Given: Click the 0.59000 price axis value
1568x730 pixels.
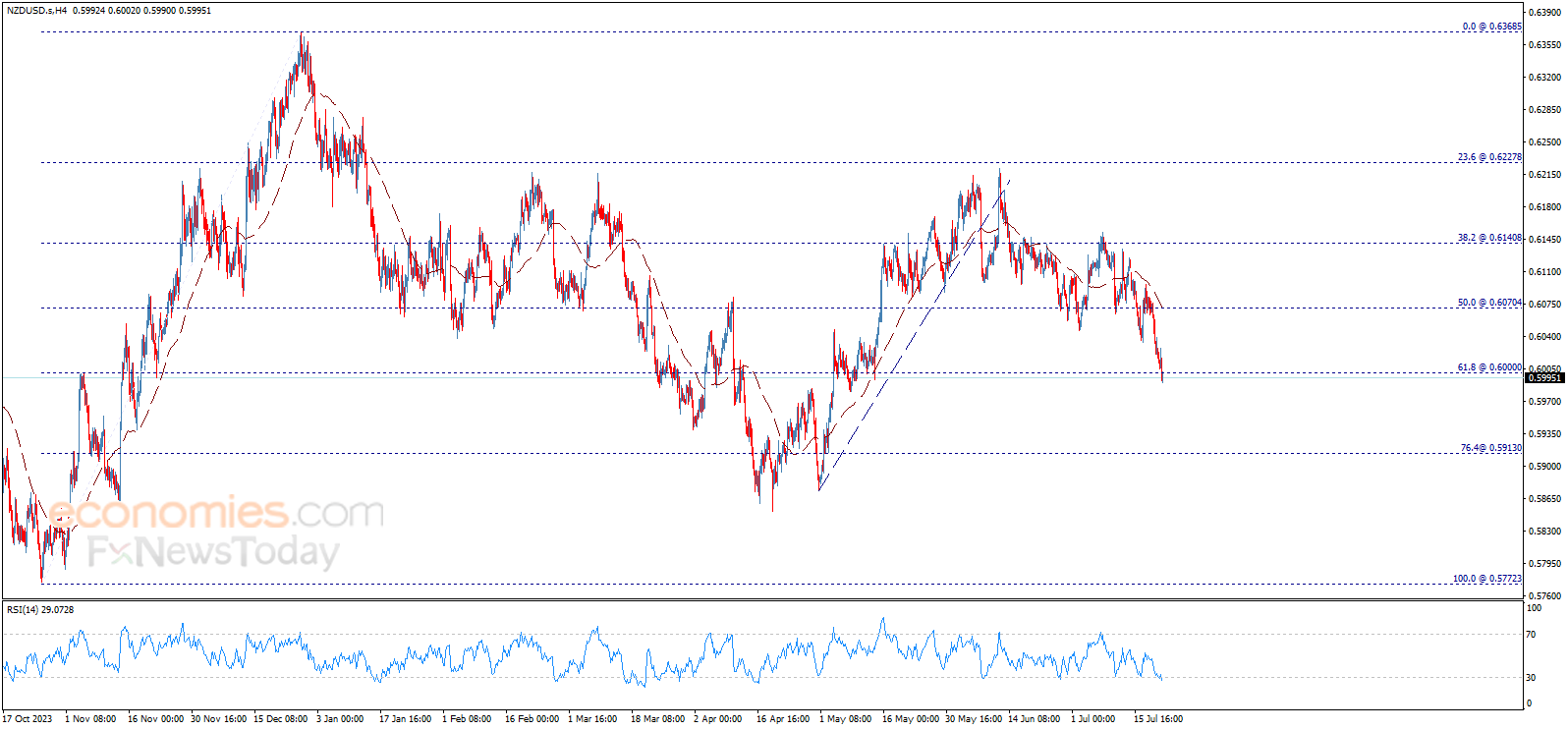Looking at the screenshot, I should click(1545, 466).
